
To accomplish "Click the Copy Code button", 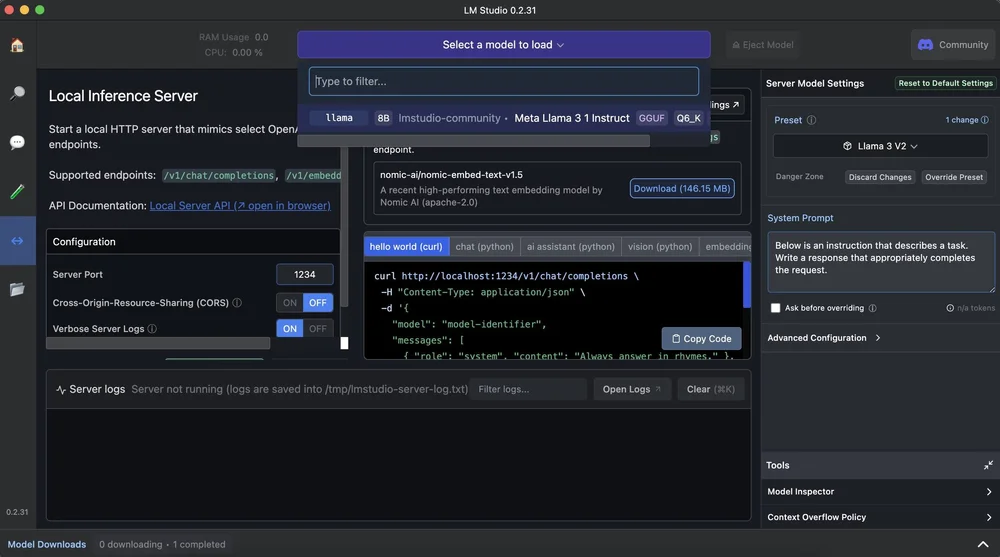I will (x=701, y=339).
